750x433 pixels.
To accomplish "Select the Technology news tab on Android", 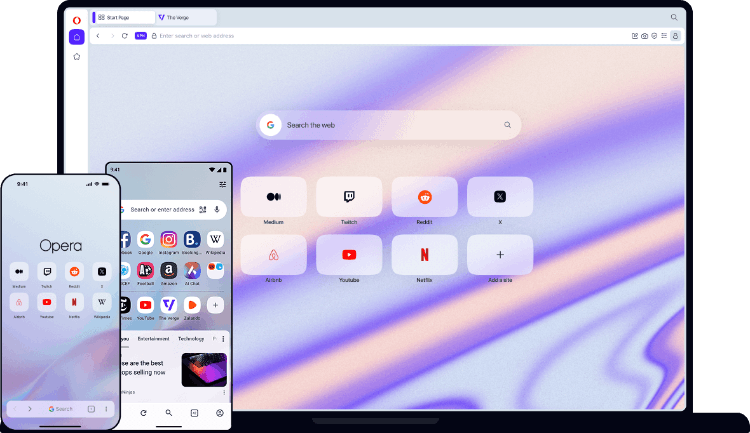I will point(190,339).
